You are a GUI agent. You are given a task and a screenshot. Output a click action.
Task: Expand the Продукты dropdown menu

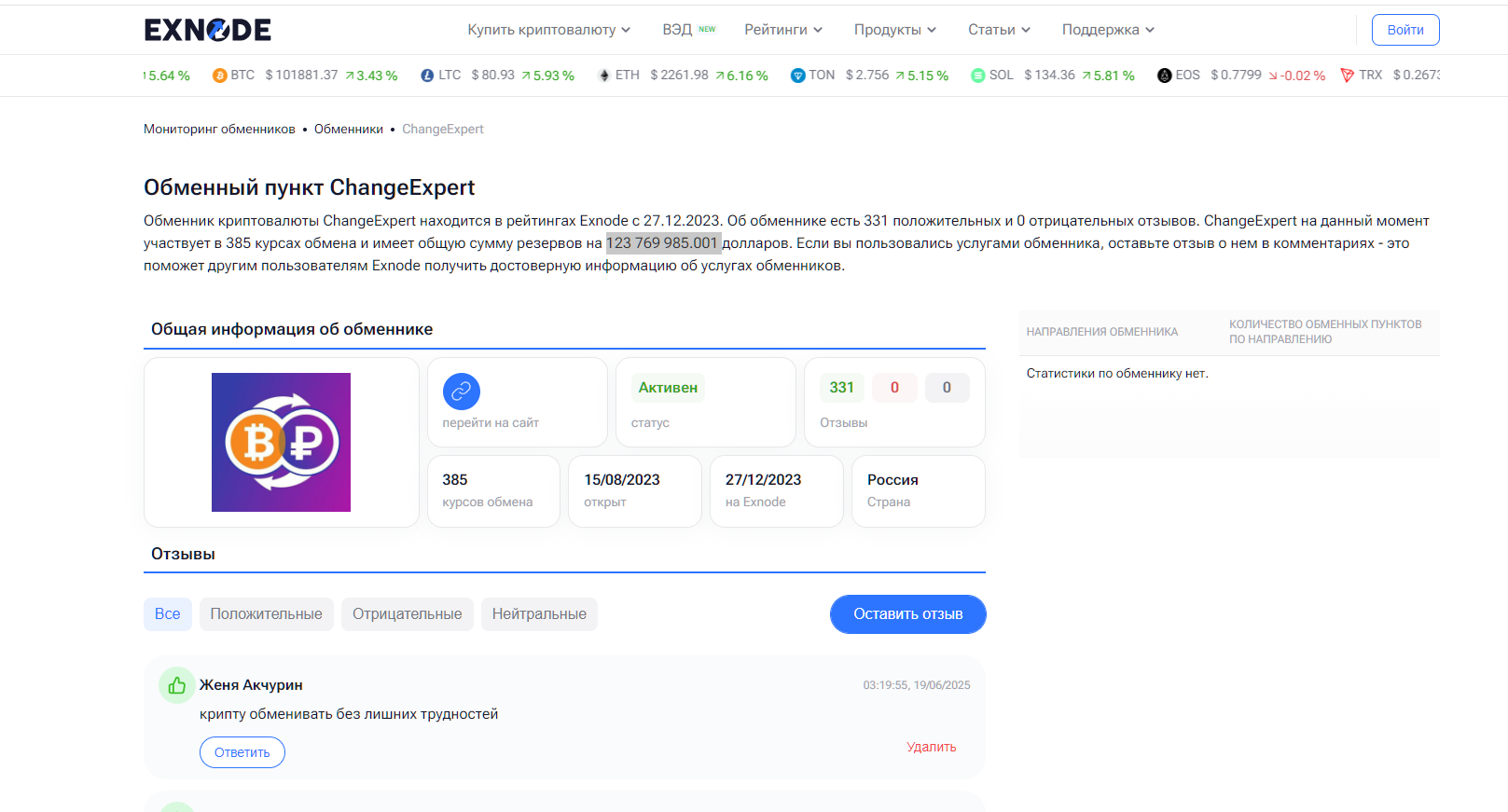click(x=894, y=30)
